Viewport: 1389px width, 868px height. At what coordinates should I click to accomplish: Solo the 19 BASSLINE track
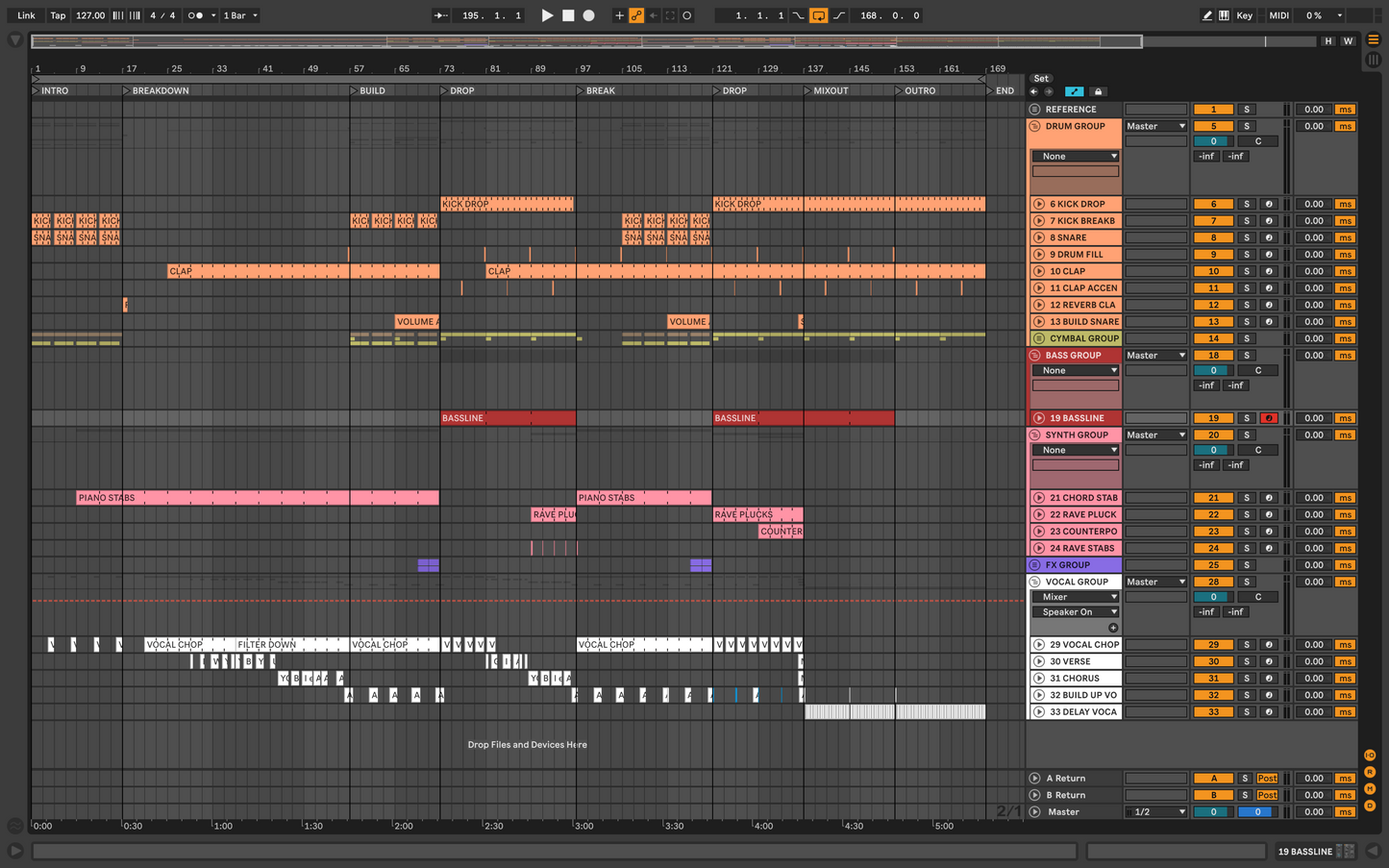(1247, 418)
